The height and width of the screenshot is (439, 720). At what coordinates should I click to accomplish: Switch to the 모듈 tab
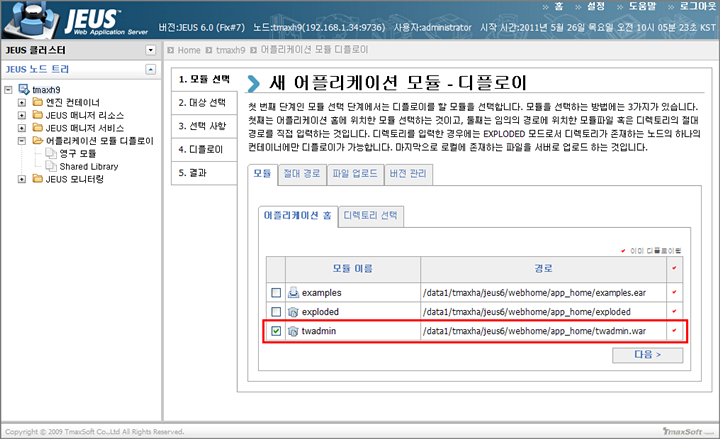(262, 174)
